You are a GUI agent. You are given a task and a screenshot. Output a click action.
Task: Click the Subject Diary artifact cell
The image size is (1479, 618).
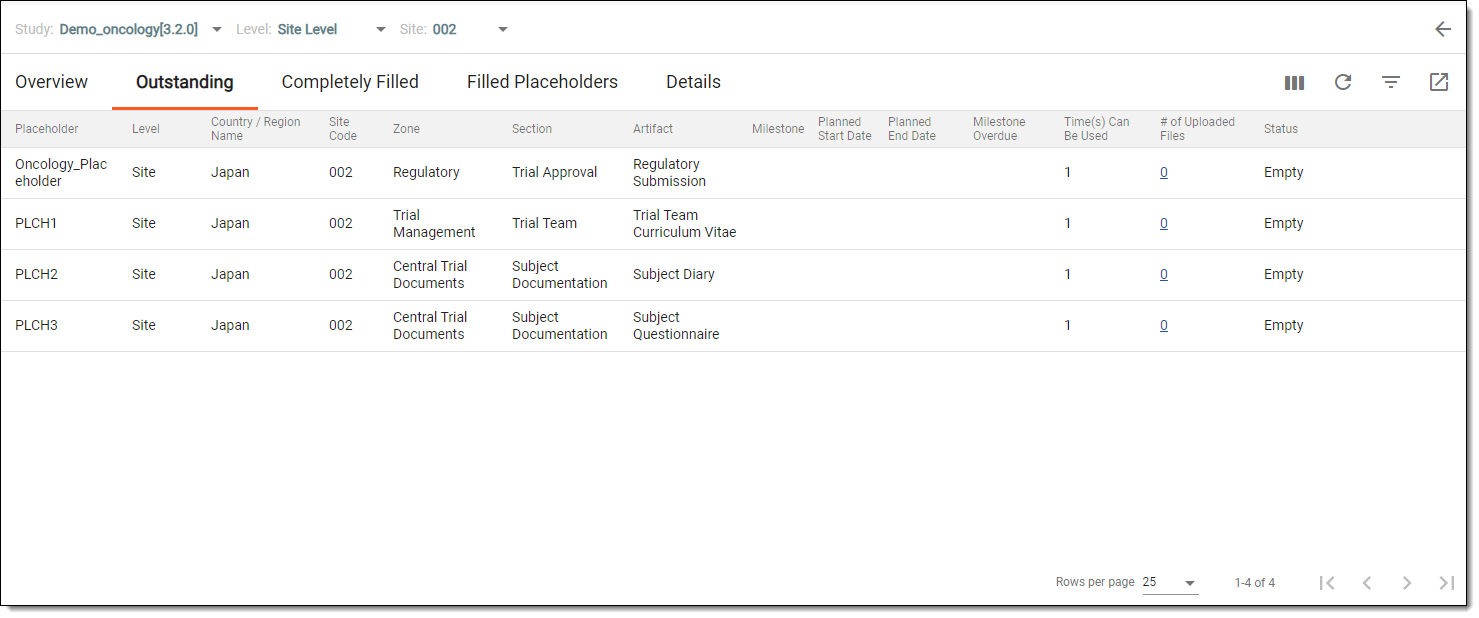point(674,274)
